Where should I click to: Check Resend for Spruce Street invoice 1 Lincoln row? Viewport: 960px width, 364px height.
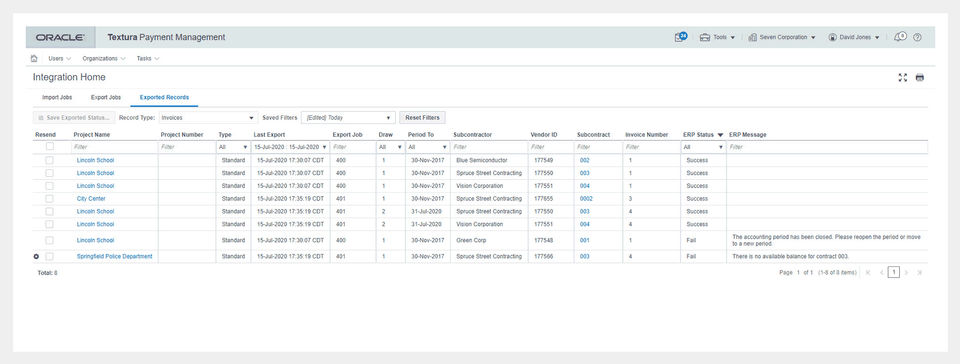50,173
